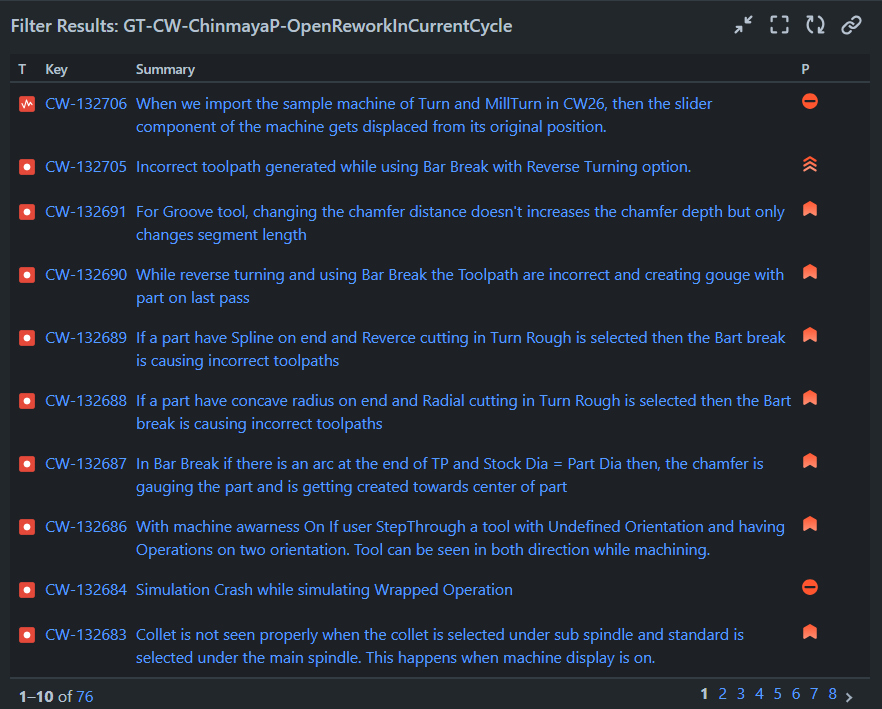Screen dimensions: 882x709
Task: Go to results page 2
Action: 722,693
